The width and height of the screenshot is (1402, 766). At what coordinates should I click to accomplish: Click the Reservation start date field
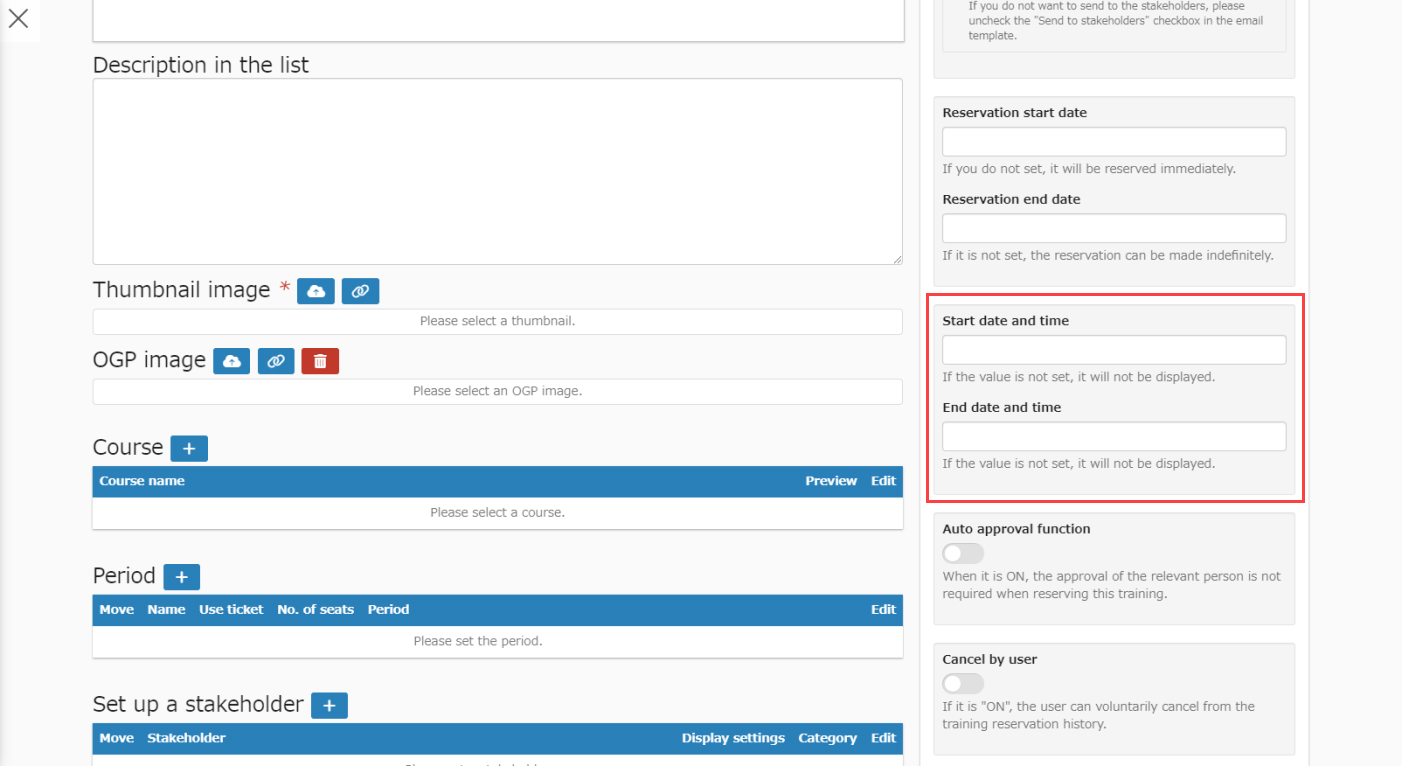1114,142
